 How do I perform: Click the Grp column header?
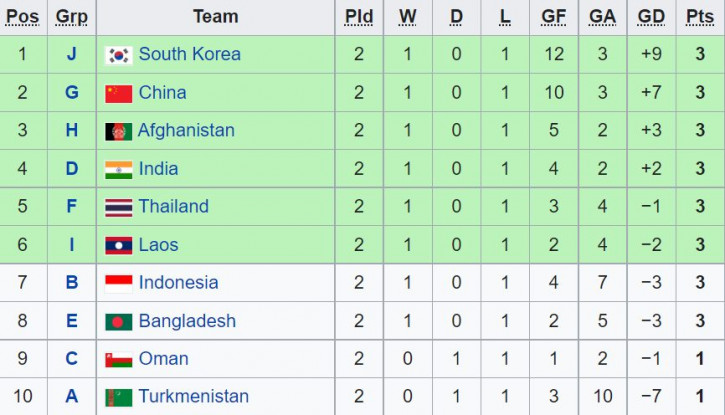pos(72,16)
